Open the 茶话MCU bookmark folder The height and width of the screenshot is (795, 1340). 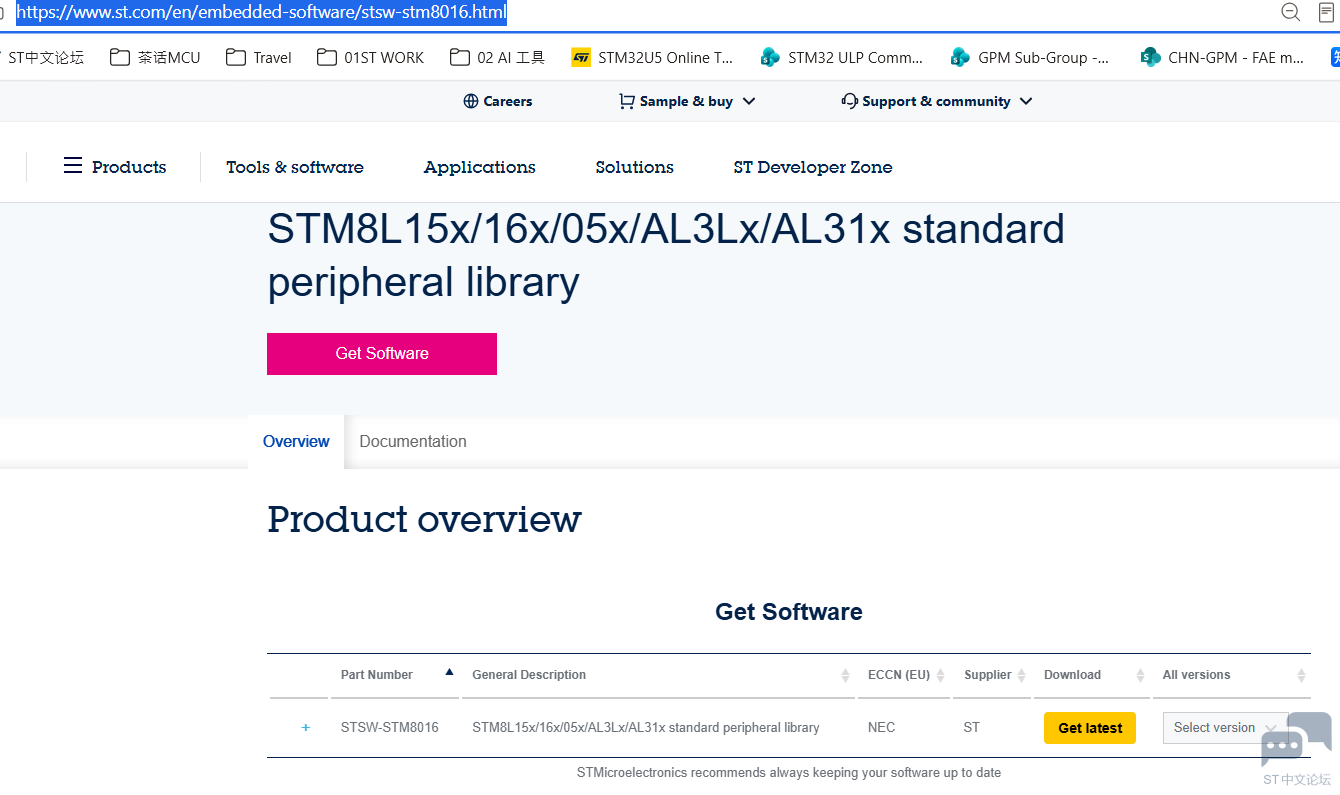155,57
